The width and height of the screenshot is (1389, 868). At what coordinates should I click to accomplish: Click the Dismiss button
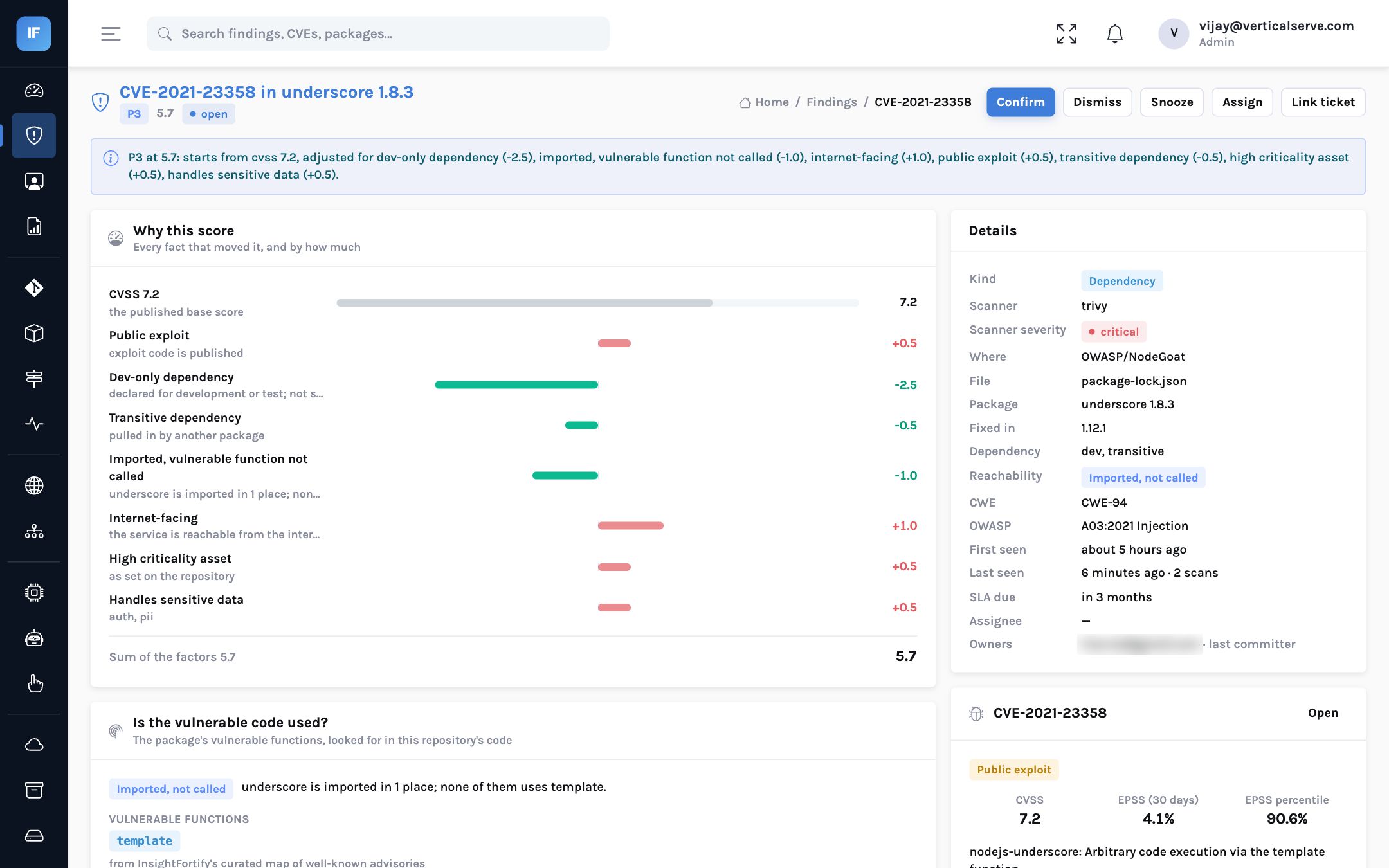(x=1097, y=102)
